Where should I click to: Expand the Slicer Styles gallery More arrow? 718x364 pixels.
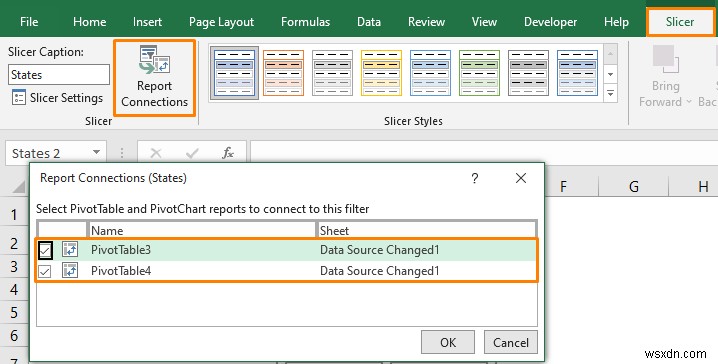610,93
